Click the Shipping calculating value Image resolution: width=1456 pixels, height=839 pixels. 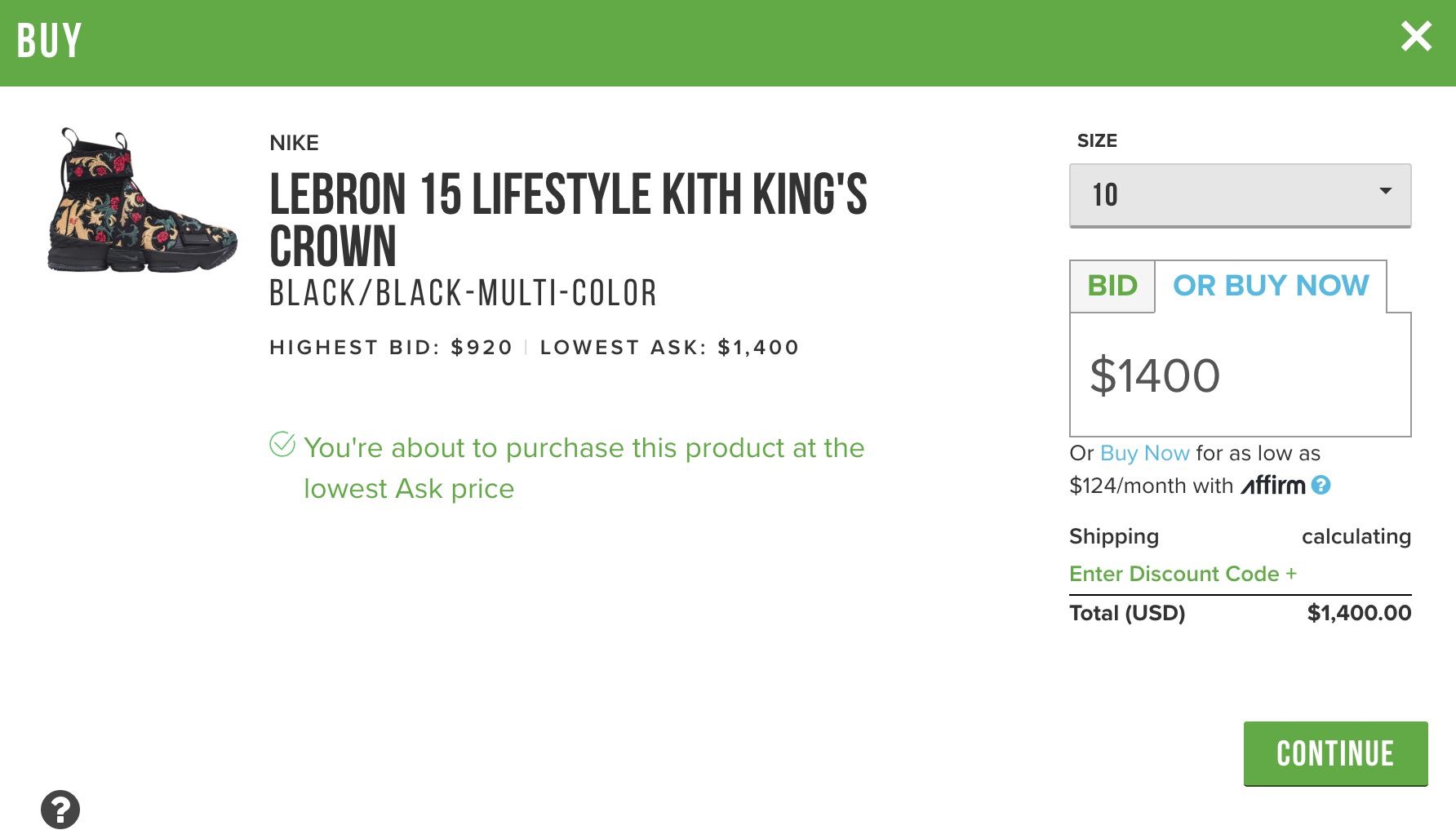click(x=1356, y=536)
